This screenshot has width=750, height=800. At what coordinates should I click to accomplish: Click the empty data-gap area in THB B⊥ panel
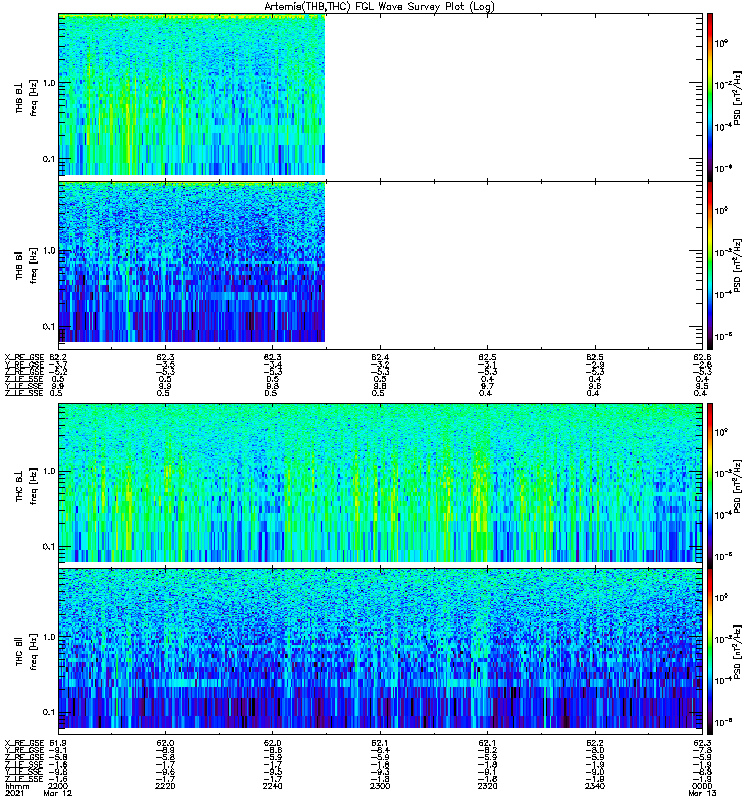click(513, 97)
